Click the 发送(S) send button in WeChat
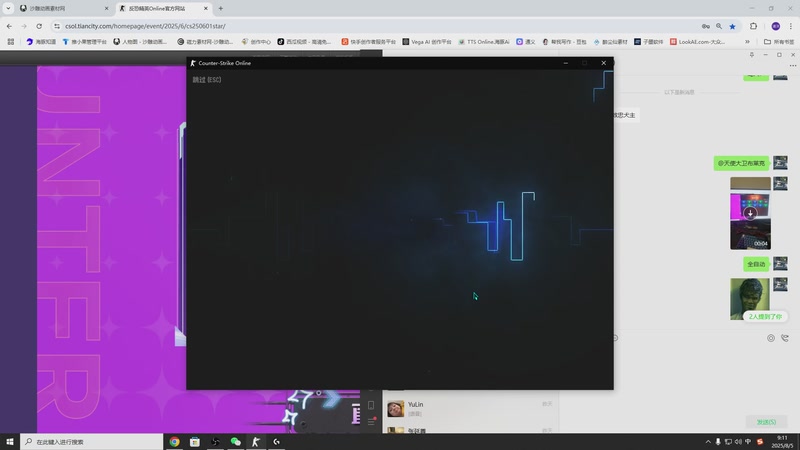Screen dimensions: 800x450 point(766,422)
